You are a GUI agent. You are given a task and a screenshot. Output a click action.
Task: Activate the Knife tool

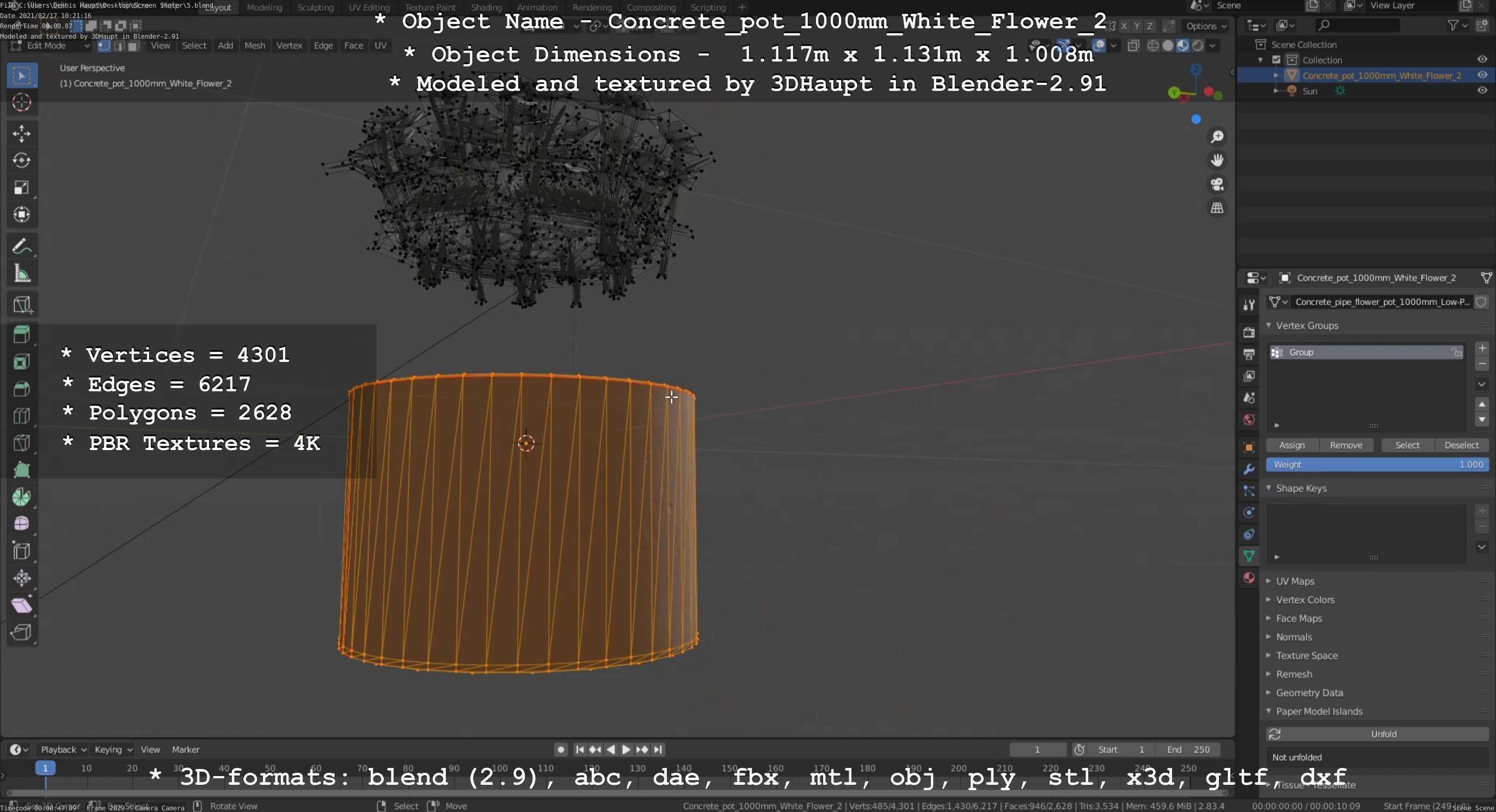(x=22, y=443)
